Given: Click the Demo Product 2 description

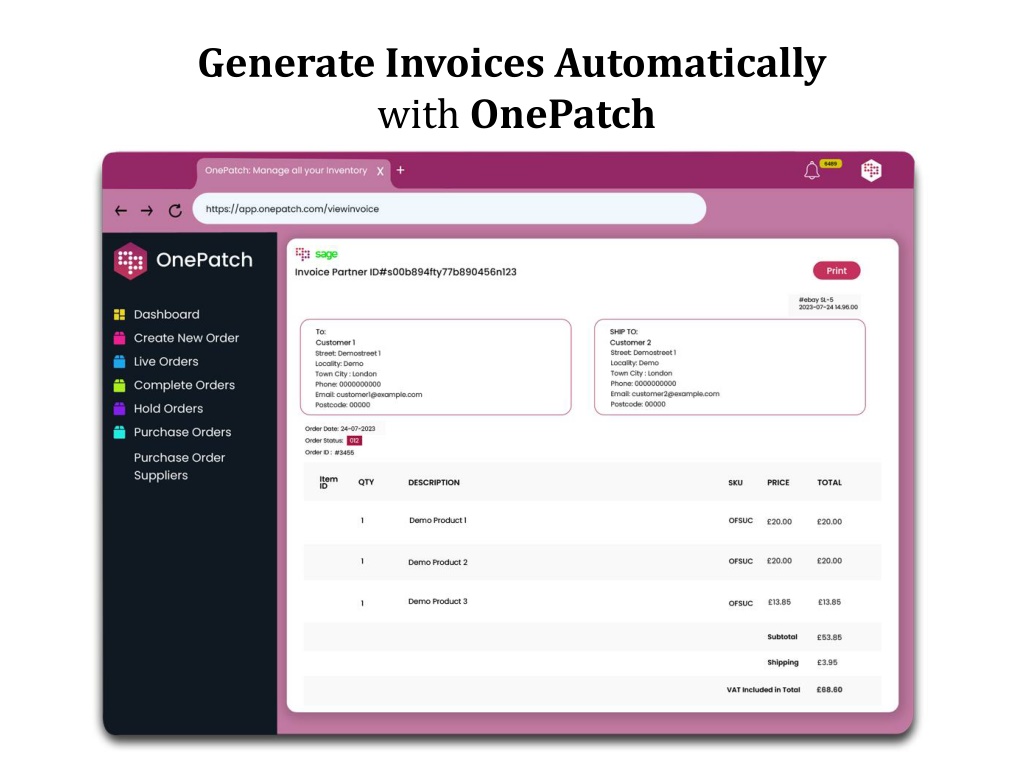Looking at the screenshot, I should (438, 562).
